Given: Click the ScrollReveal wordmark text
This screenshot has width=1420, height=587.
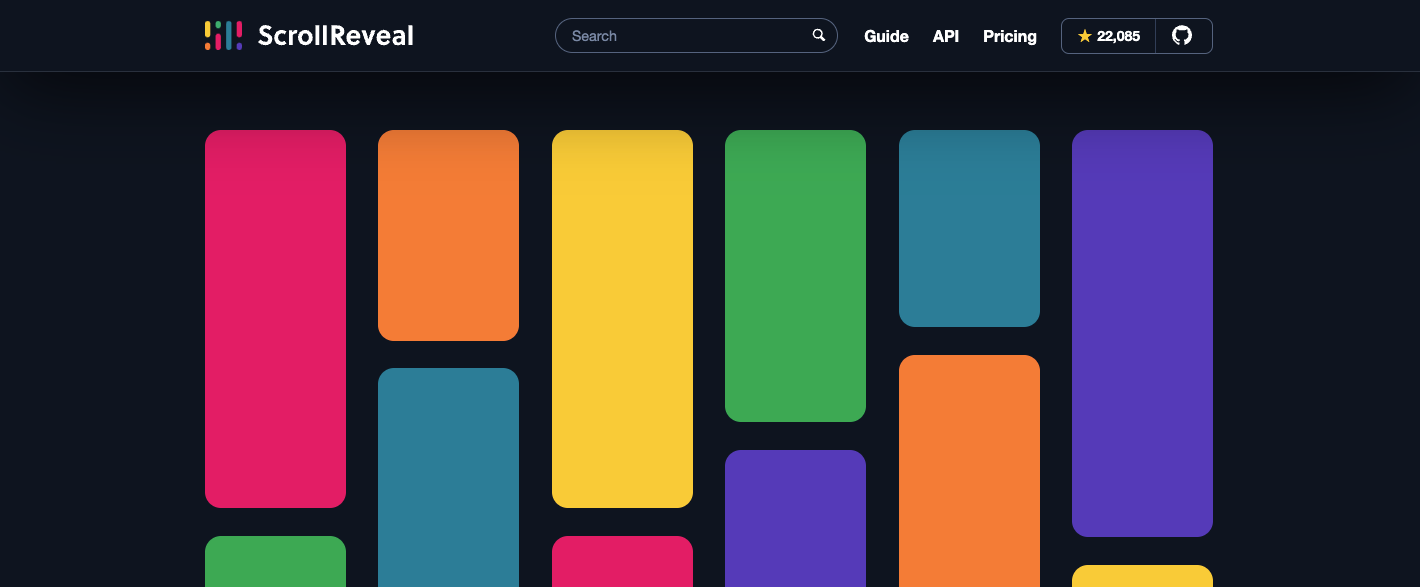Looking at the screenshot, I should tap(335, 36).
